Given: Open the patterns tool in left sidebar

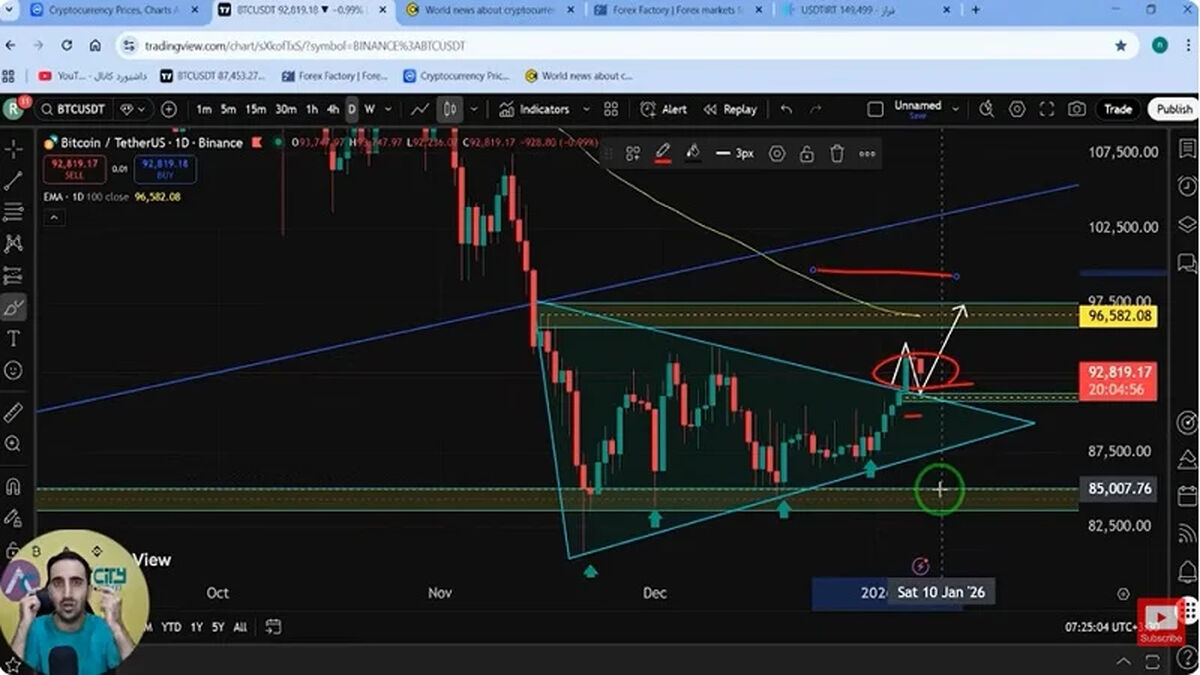Looking at the screenshot, I should click(14, 243).
